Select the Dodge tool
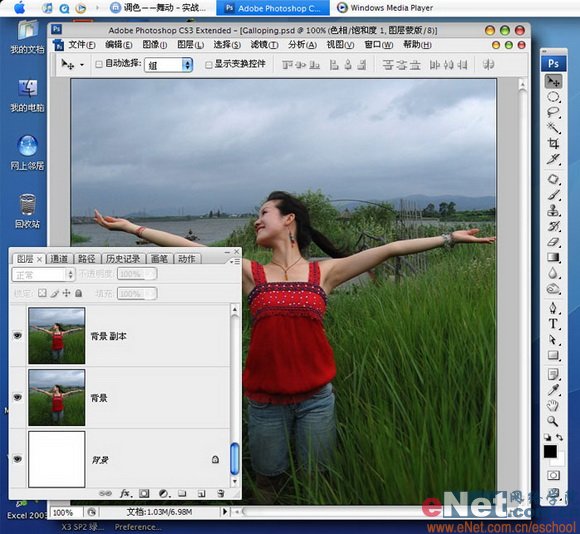Viewport: 580px width, 534px height. tap(553, 289)
